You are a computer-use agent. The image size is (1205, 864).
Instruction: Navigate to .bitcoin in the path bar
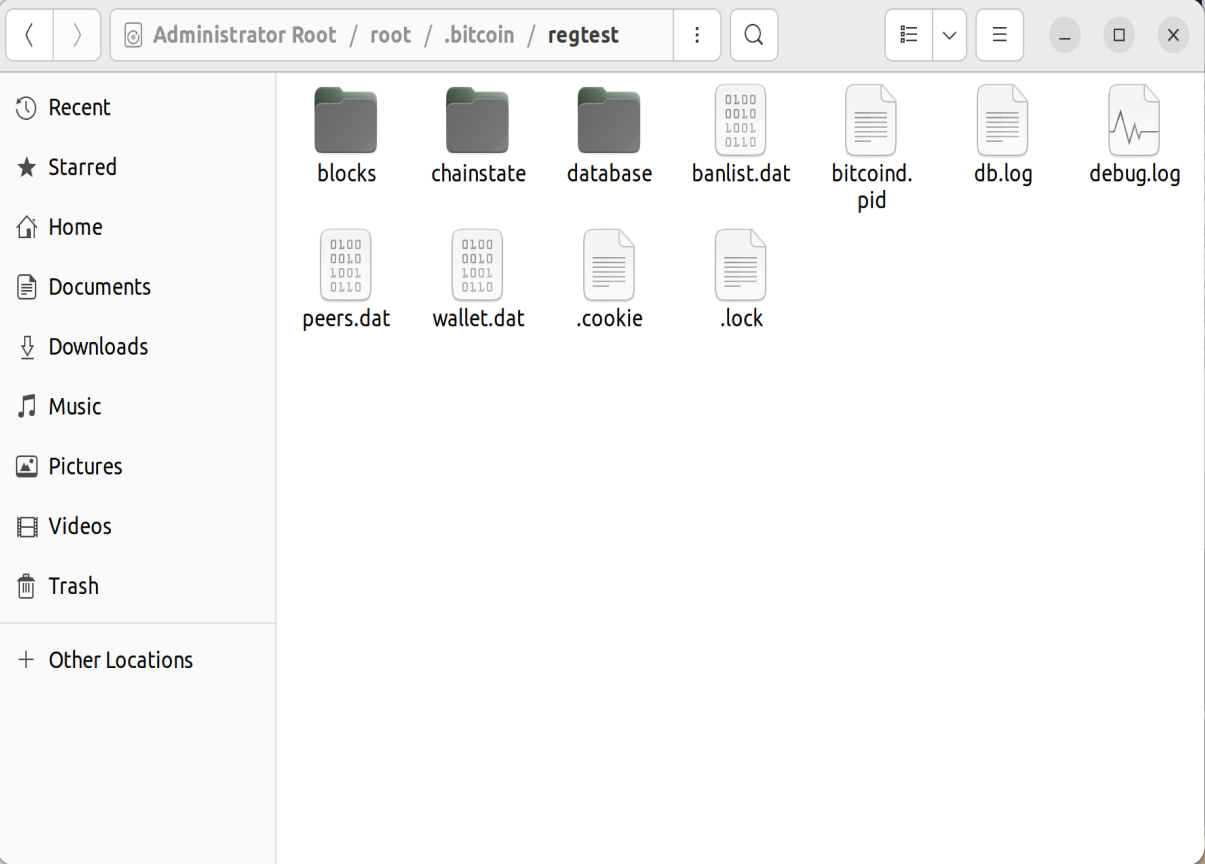coord(479,36)
